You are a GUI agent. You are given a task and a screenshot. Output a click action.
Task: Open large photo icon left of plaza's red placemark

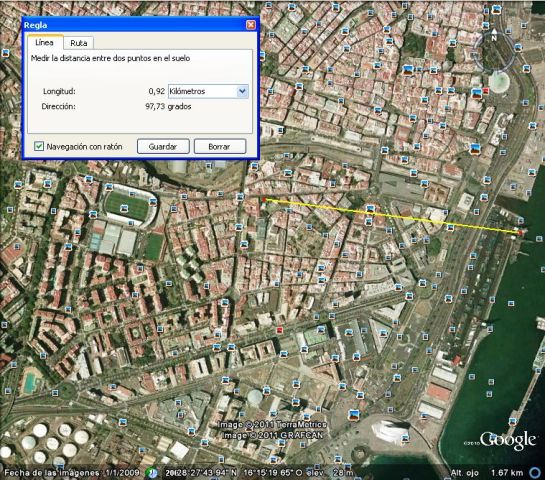[476, 93]
